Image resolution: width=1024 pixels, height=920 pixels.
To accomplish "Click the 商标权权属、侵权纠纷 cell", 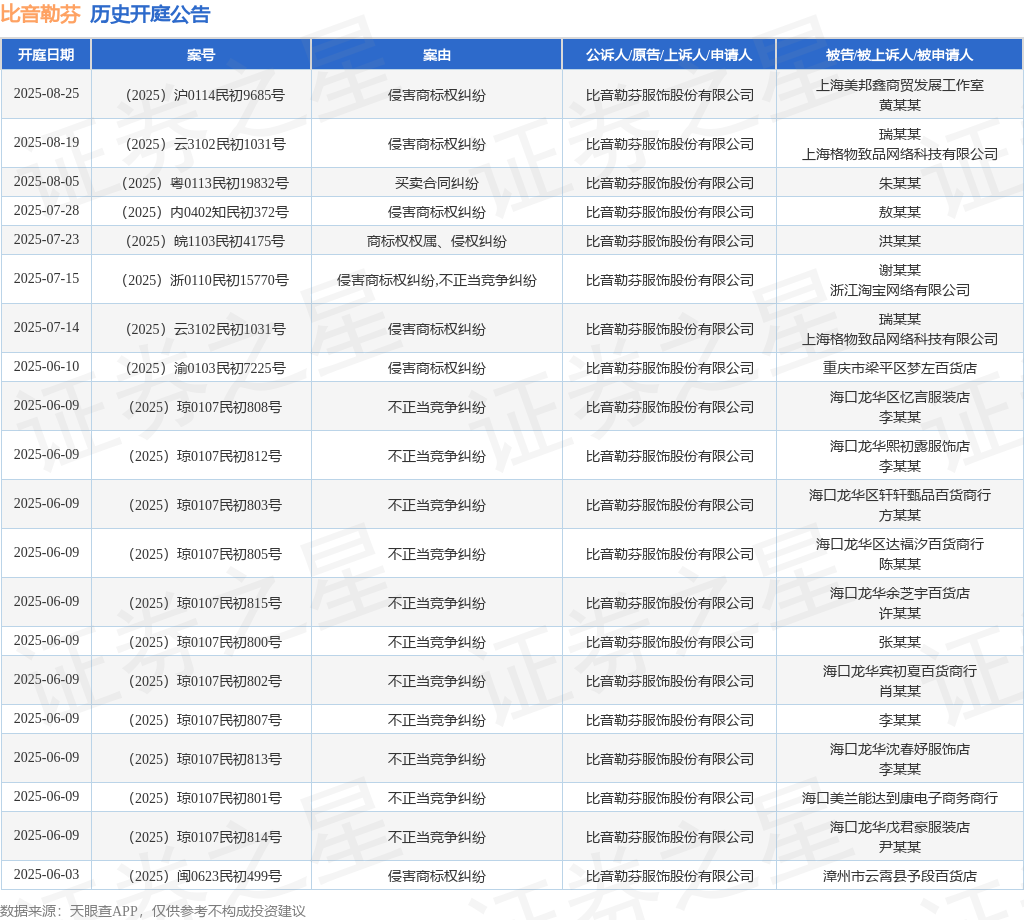I will tap(436, 242).
